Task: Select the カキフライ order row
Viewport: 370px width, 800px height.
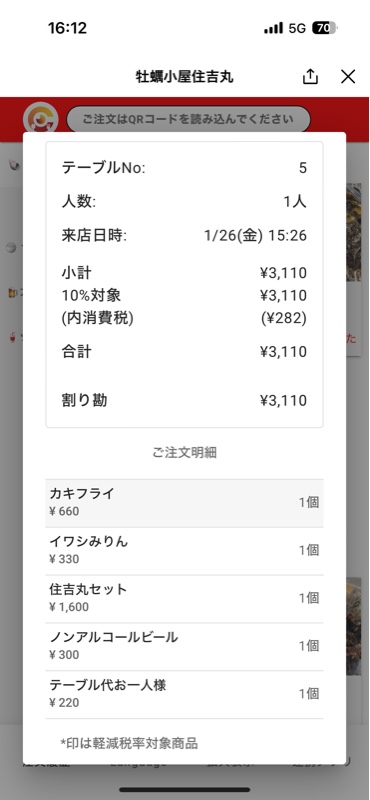Action: point(184,503)
